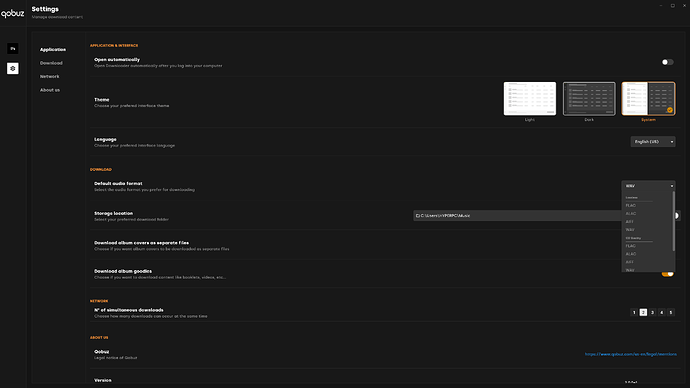Click the storage location path field

click(517, 216)
